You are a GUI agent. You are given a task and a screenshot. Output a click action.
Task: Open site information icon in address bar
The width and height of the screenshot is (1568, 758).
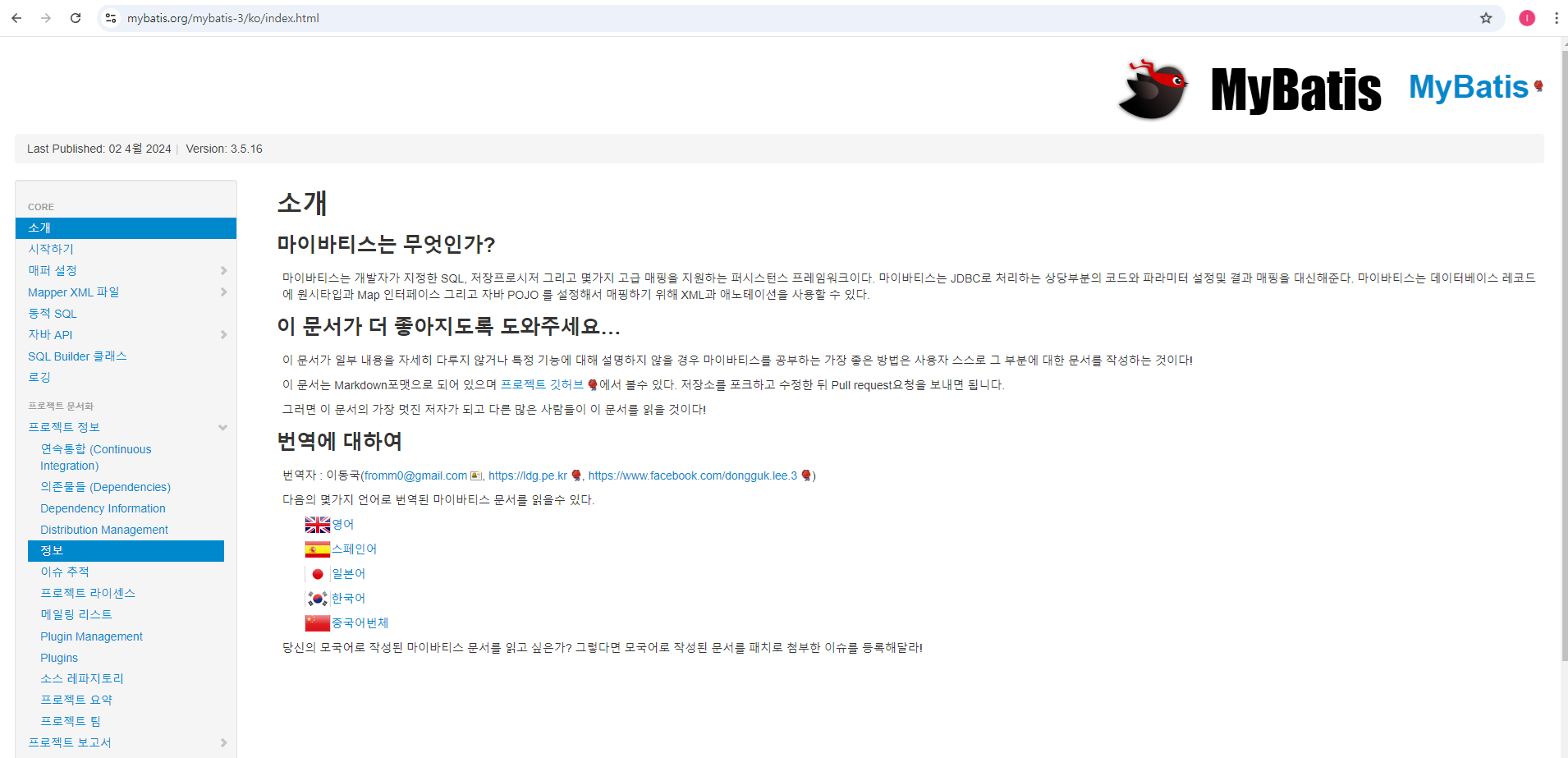pos(111,18)
